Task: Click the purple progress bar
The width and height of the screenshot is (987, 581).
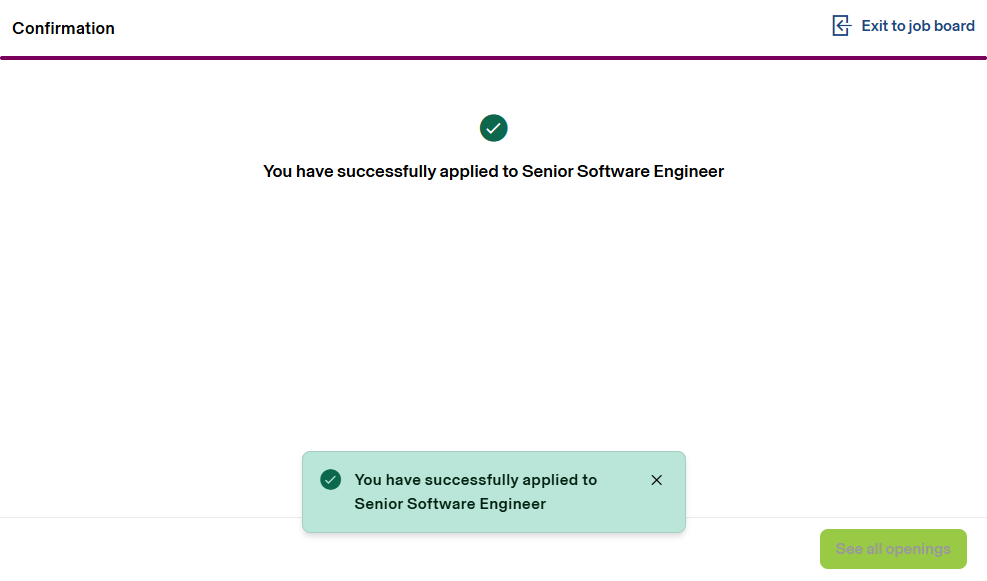Action: (x=493, y=58)
